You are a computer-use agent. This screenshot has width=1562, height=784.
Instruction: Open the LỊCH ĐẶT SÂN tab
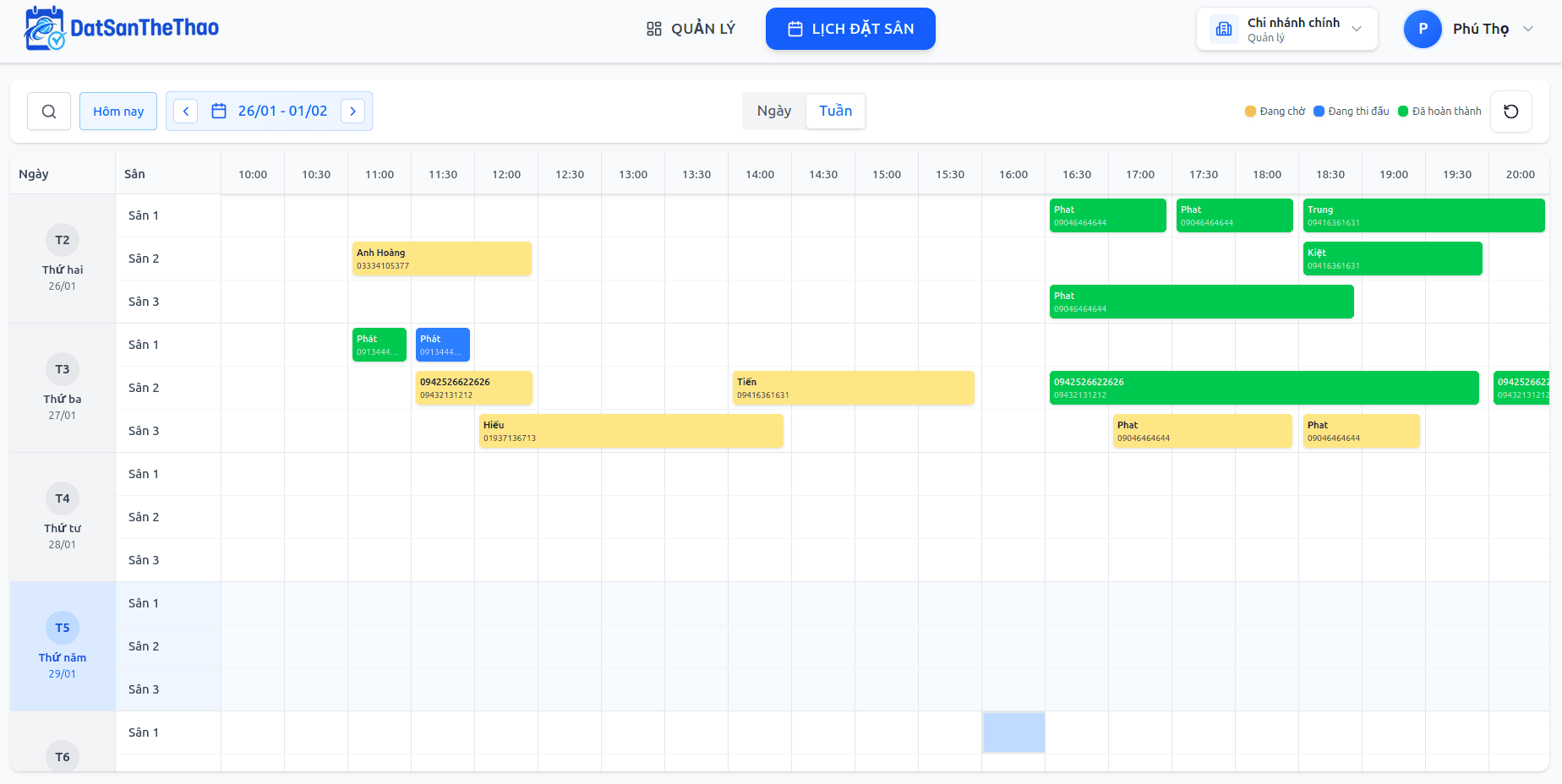[850, 29]
